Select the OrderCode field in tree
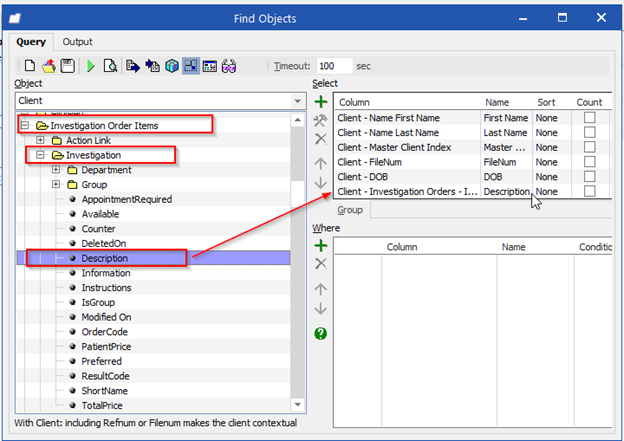This screenshot has width=624, height=441. click(105, 332)
